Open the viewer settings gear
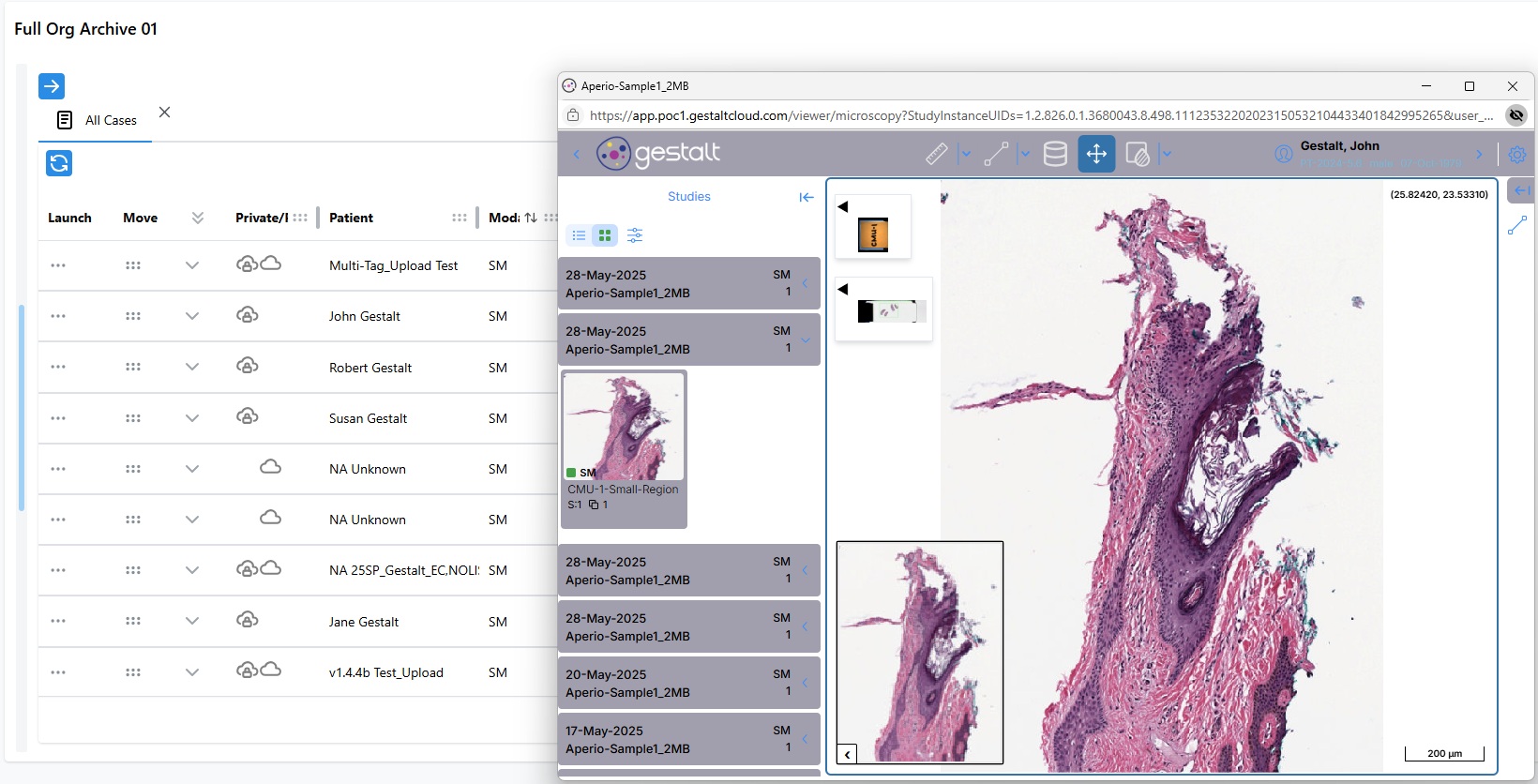Viewport: 1538px width, 784px height. click(1517, 155)
